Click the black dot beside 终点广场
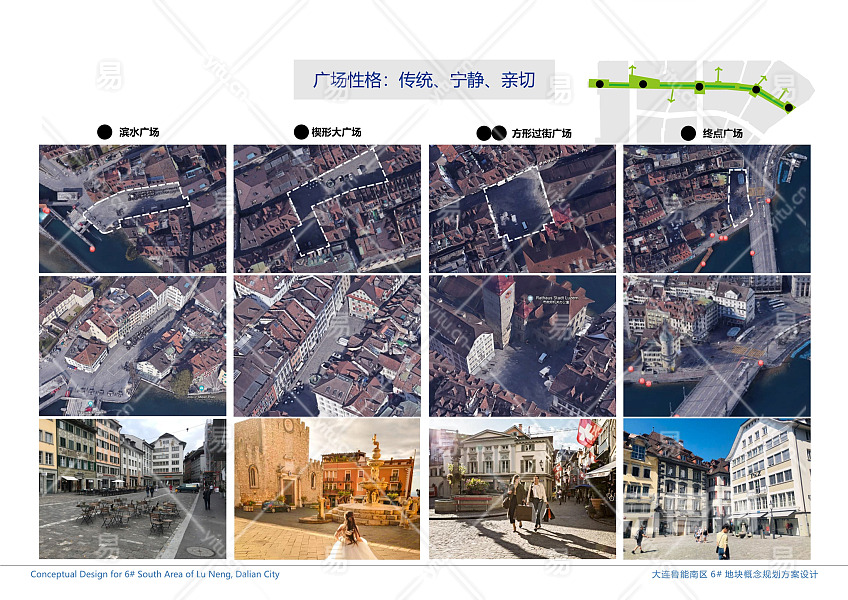This screenshot has height=600, width=848. click(x=688, y=133)
